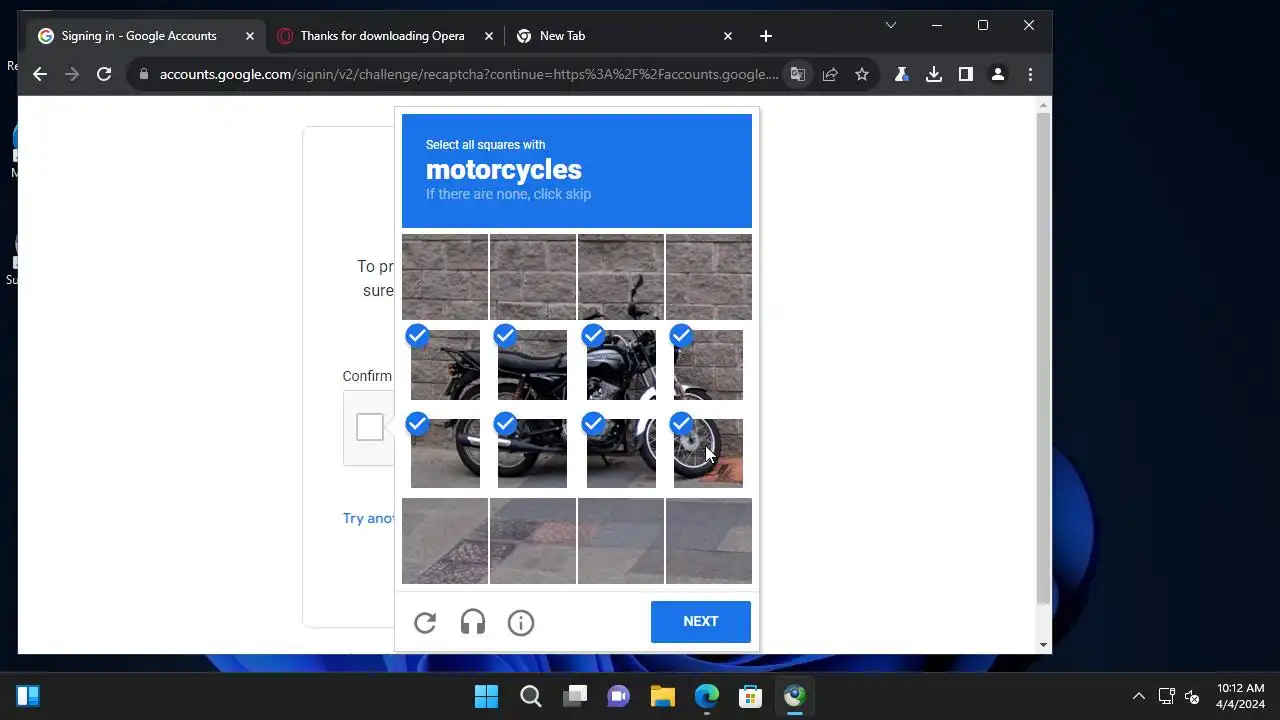Screen dimensions: 1280x720
Task: Open the Chat icon on taskbar
Action: pyautogui.click(x=619, y=696)
